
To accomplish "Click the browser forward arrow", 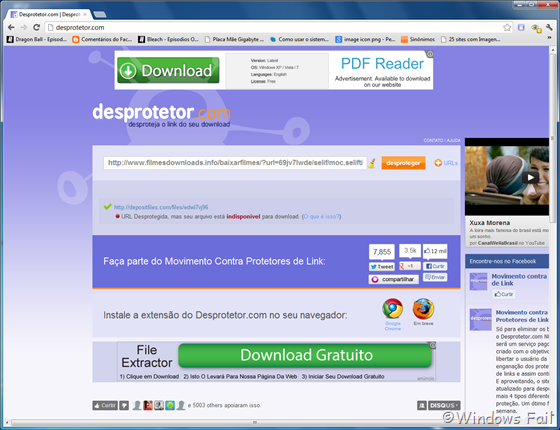I will click(x=24, y=28).
